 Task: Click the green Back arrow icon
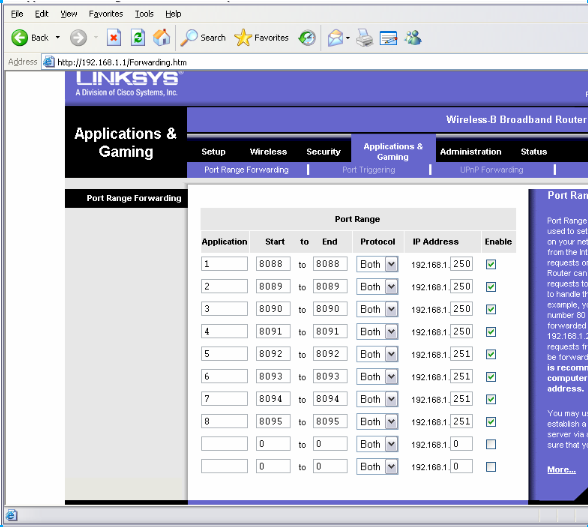(19, 38)
